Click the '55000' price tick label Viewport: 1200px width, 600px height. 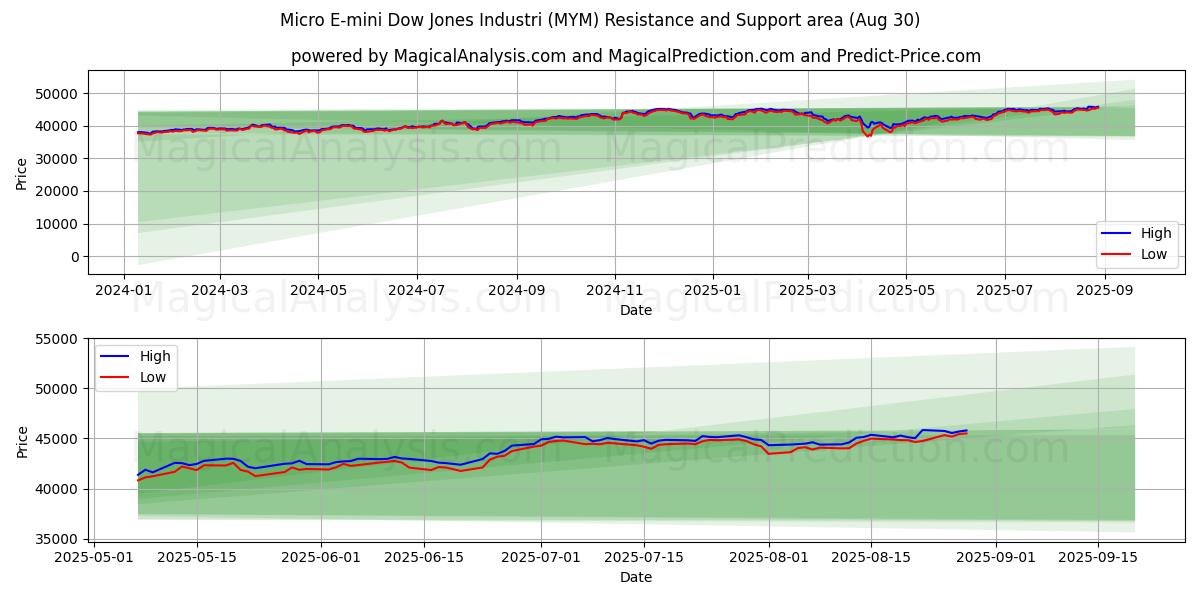[59, 339]
